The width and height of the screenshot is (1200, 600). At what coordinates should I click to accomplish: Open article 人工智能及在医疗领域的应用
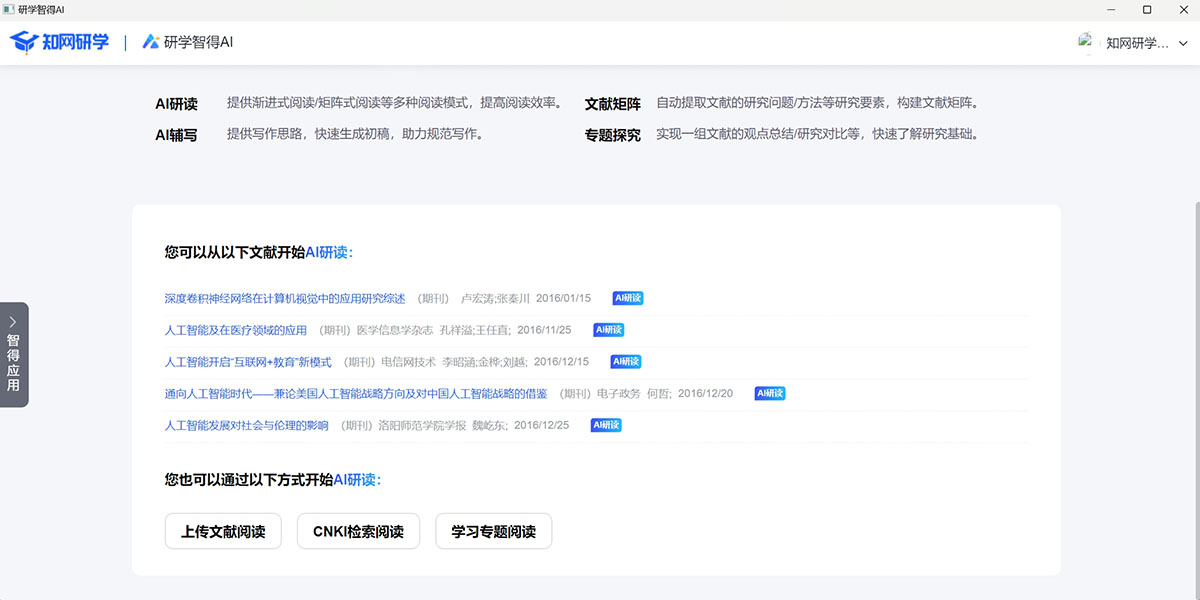point(236,330)
